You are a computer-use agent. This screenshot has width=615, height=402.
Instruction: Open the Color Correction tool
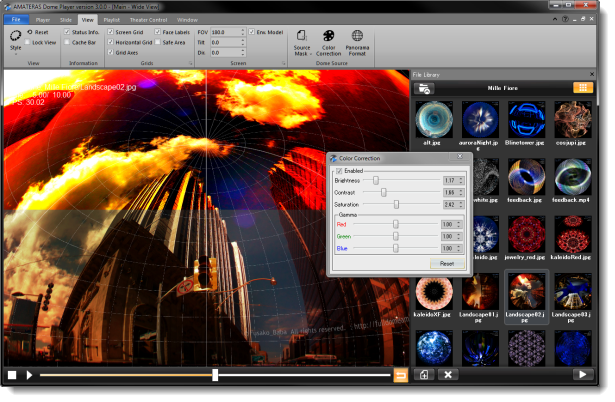coord(329,43)
